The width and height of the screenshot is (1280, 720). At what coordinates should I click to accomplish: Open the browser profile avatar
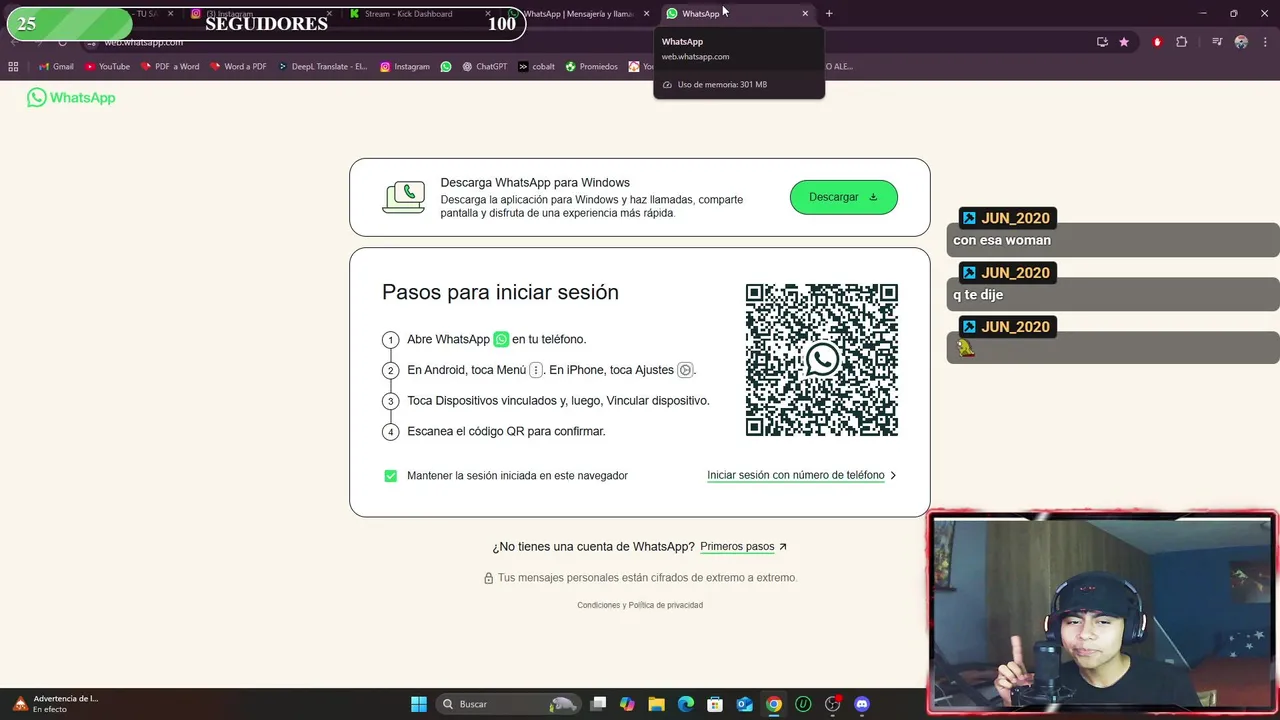pyautogui.click(x=1241, y=42)
